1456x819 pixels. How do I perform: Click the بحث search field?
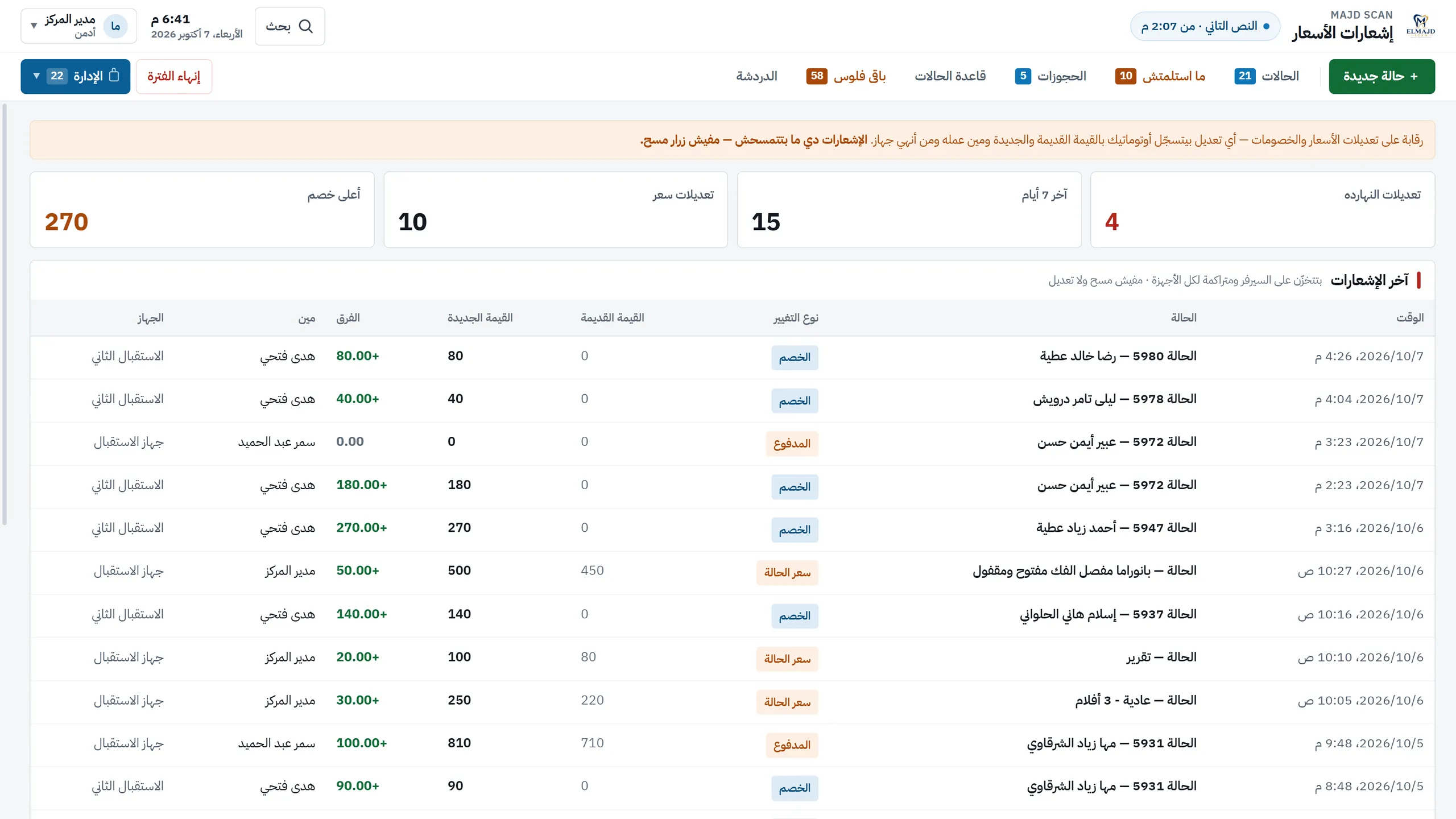coord(289,26)
